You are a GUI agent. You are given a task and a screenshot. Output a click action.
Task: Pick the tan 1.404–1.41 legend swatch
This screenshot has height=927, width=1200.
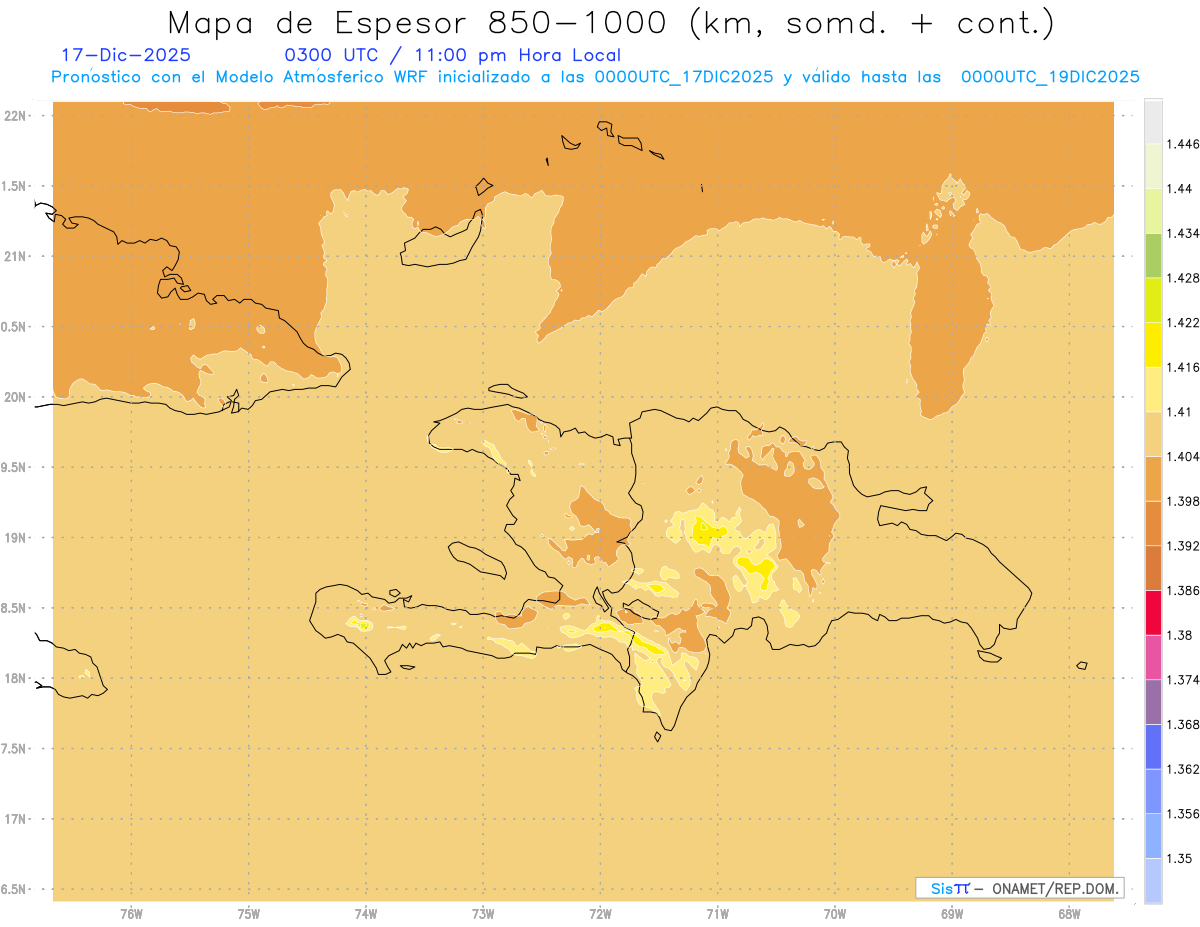click(1153, 434)
